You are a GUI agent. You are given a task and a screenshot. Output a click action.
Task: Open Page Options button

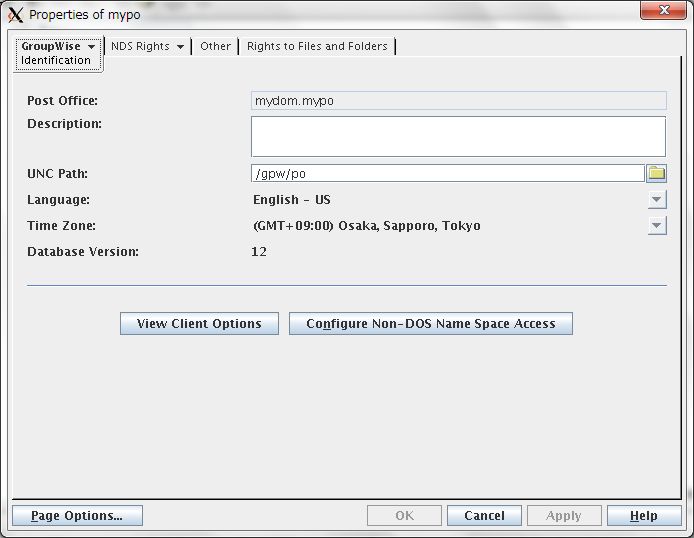(77, 515)
